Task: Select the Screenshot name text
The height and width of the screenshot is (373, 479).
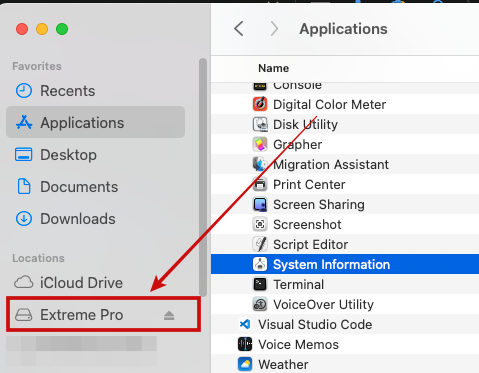Action: click(307, 225)
